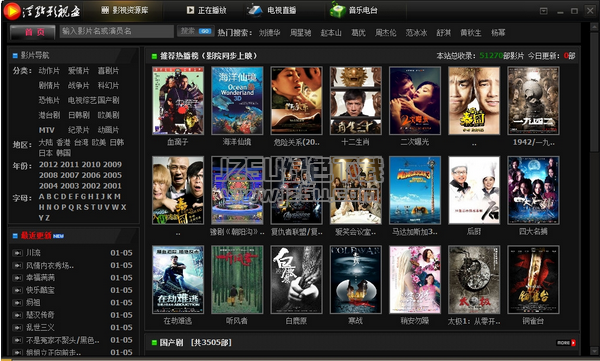The height and width of the screenshot is (361, 600).
Task: Open the 寒战 poster
Action: [x=355, y=280]
